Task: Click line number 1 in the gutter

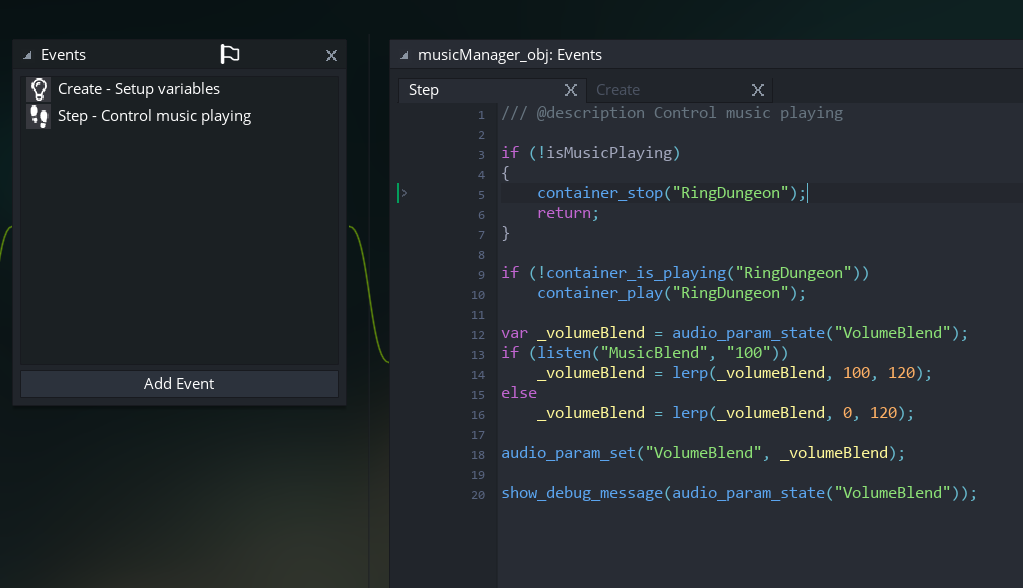Action: tap(481, 115)
